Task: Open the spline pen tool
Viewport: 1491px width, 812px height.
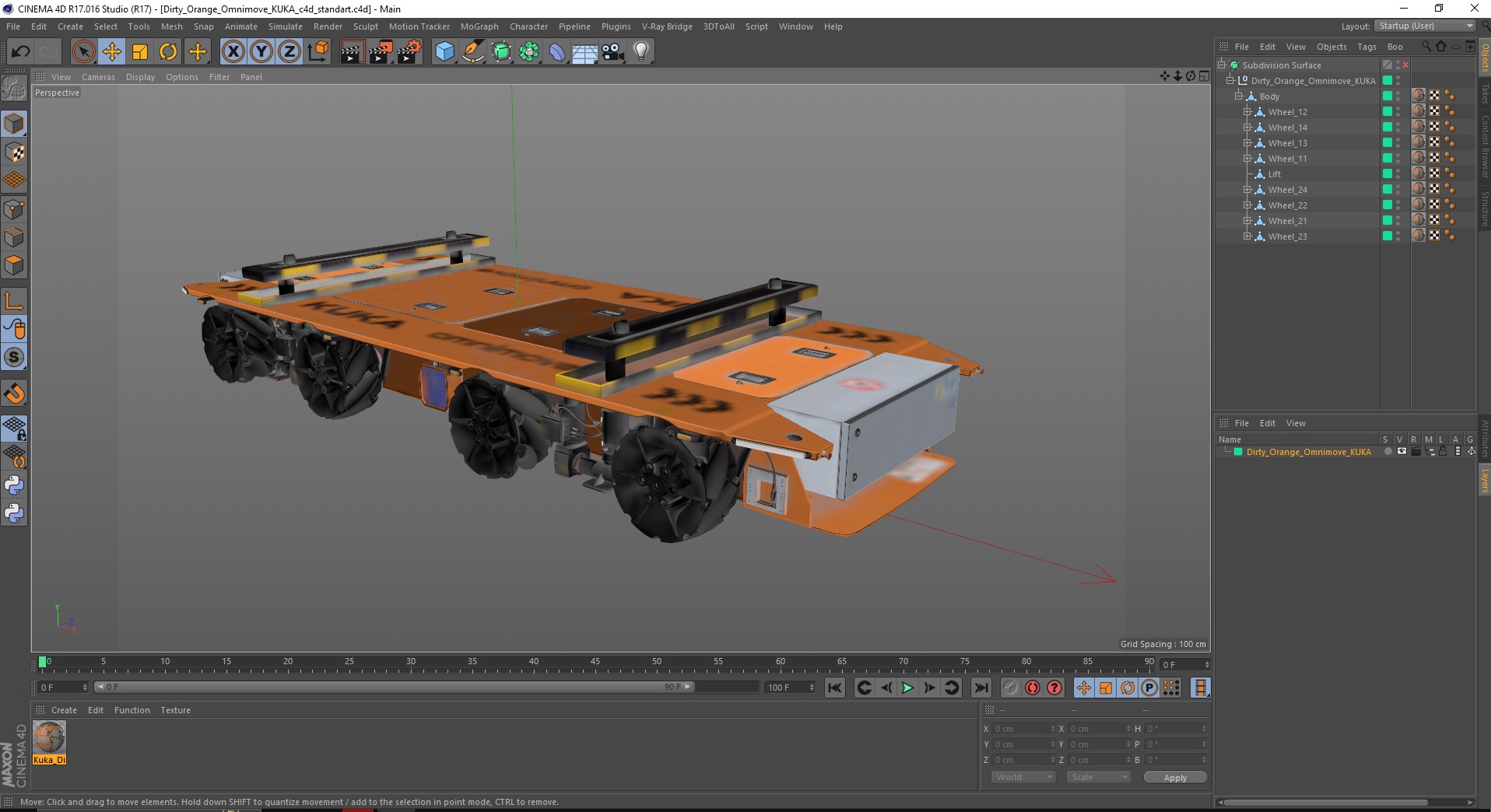Action: pos(473,52)
